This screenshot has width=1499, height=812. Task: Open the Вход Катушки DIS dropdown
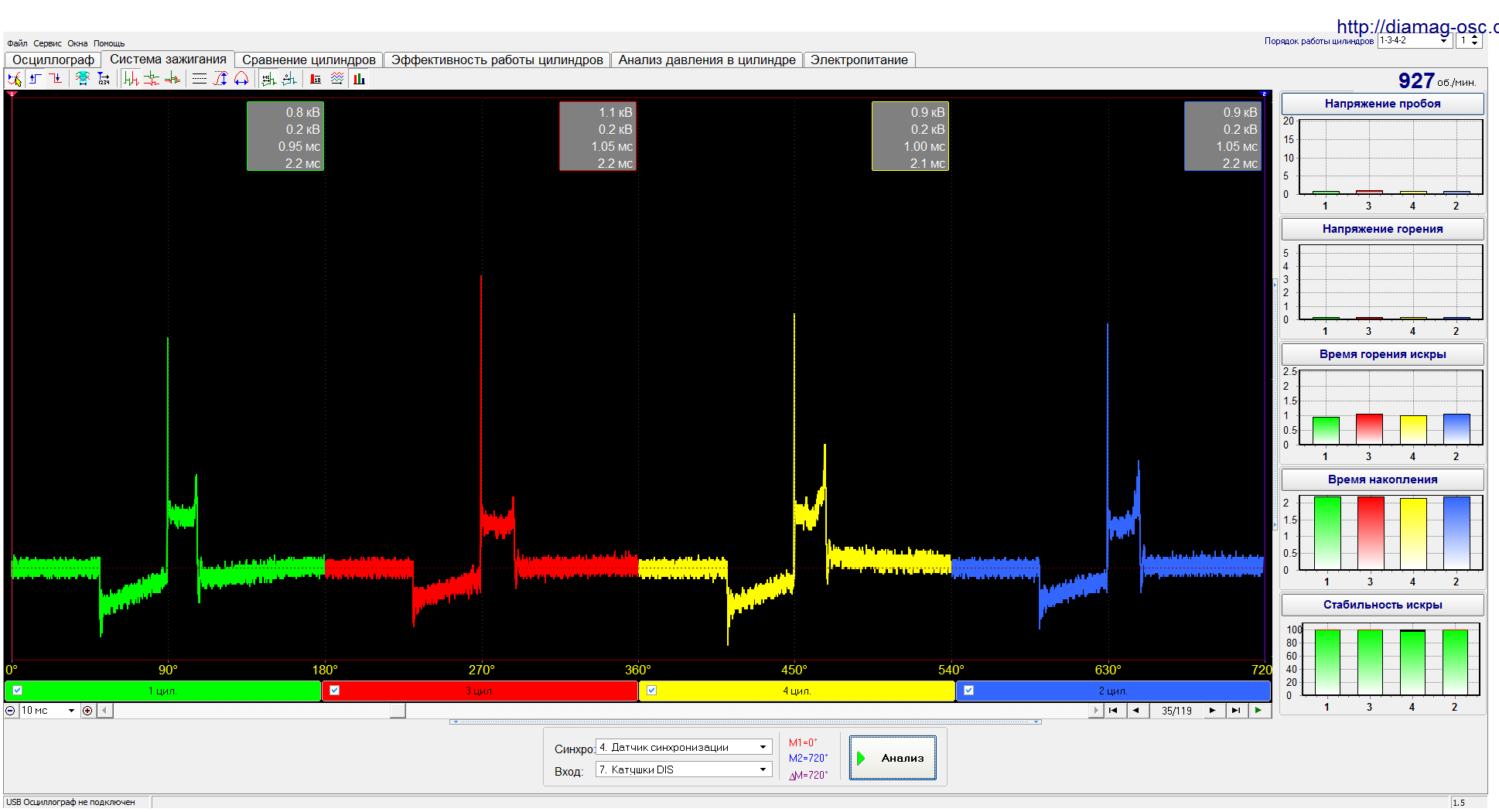(x=684, y=769)
